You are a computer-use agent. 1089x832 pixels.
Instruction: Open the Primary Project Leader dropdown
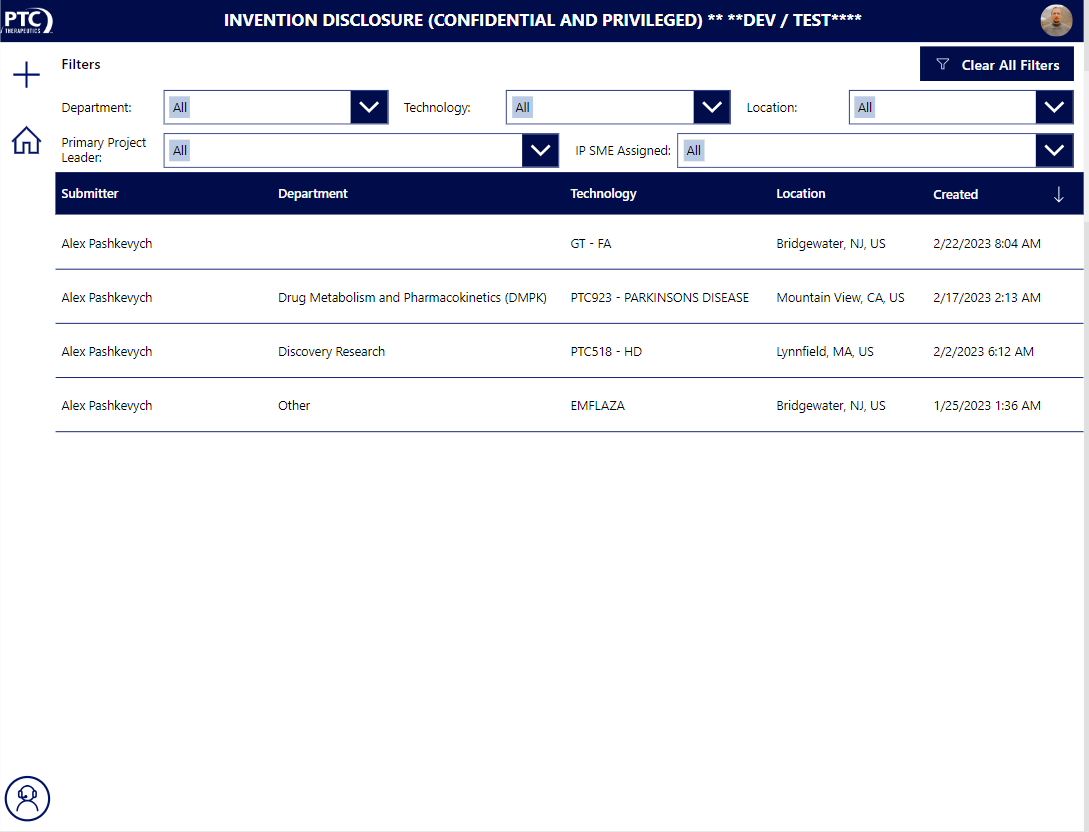point(540,150)
